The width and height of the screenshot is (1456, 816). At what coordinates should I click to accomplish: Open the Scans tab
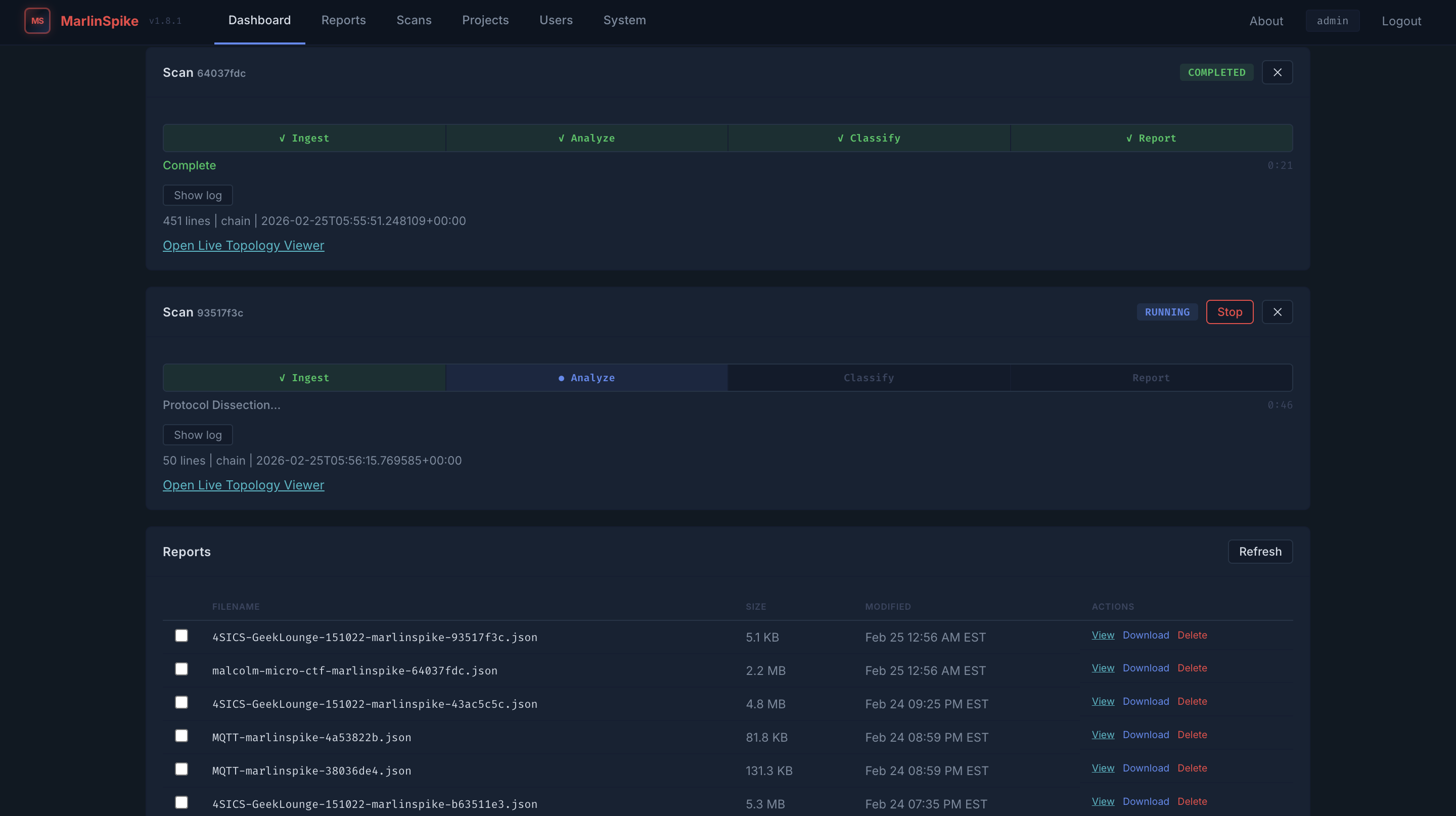pyautogui.click(x=414, y=20)
